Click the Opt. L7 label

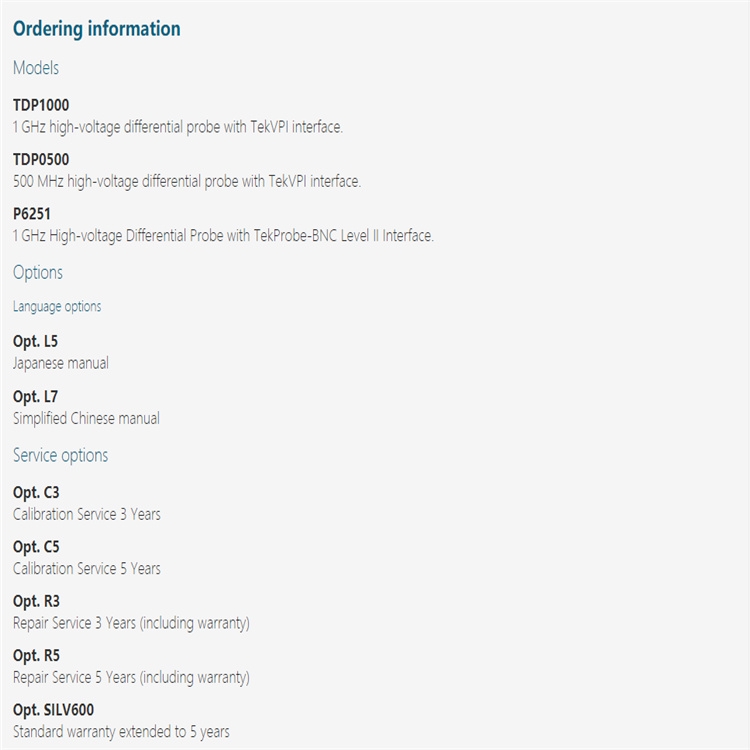tap(36, 396)
